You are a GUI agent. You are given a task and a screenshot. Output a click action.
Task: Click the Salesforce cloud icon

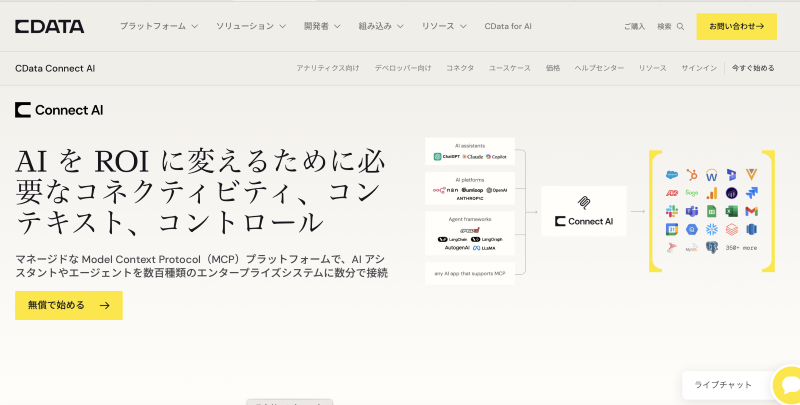[x=672, y=175]
